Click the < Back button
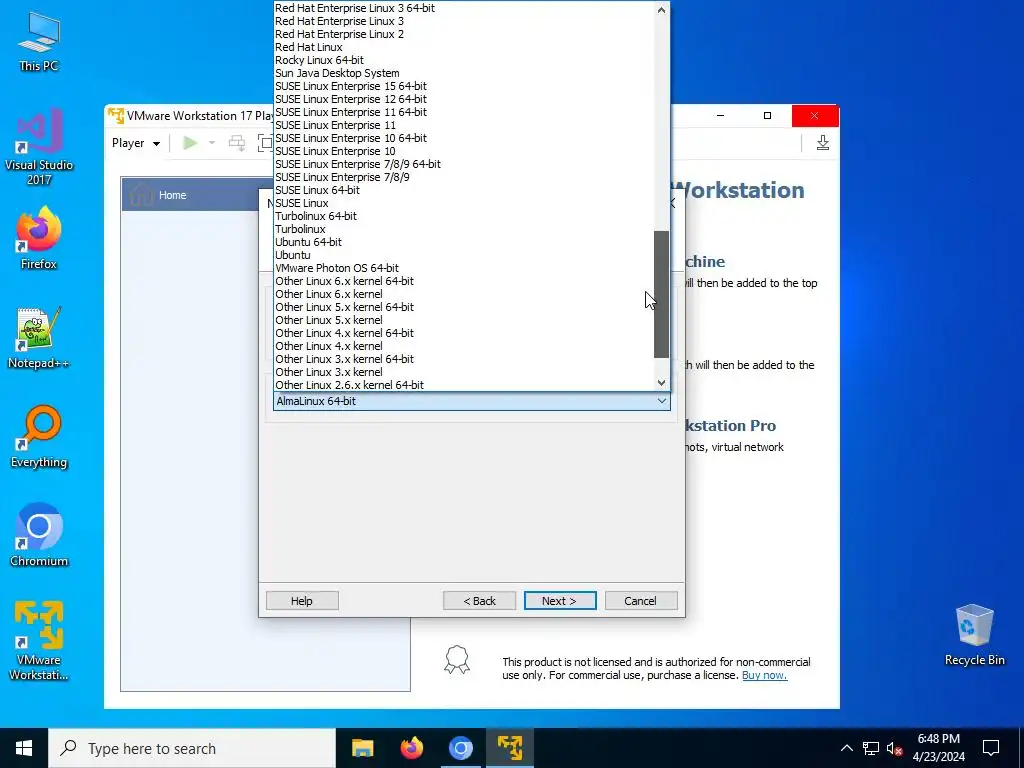 click(479, 601)
